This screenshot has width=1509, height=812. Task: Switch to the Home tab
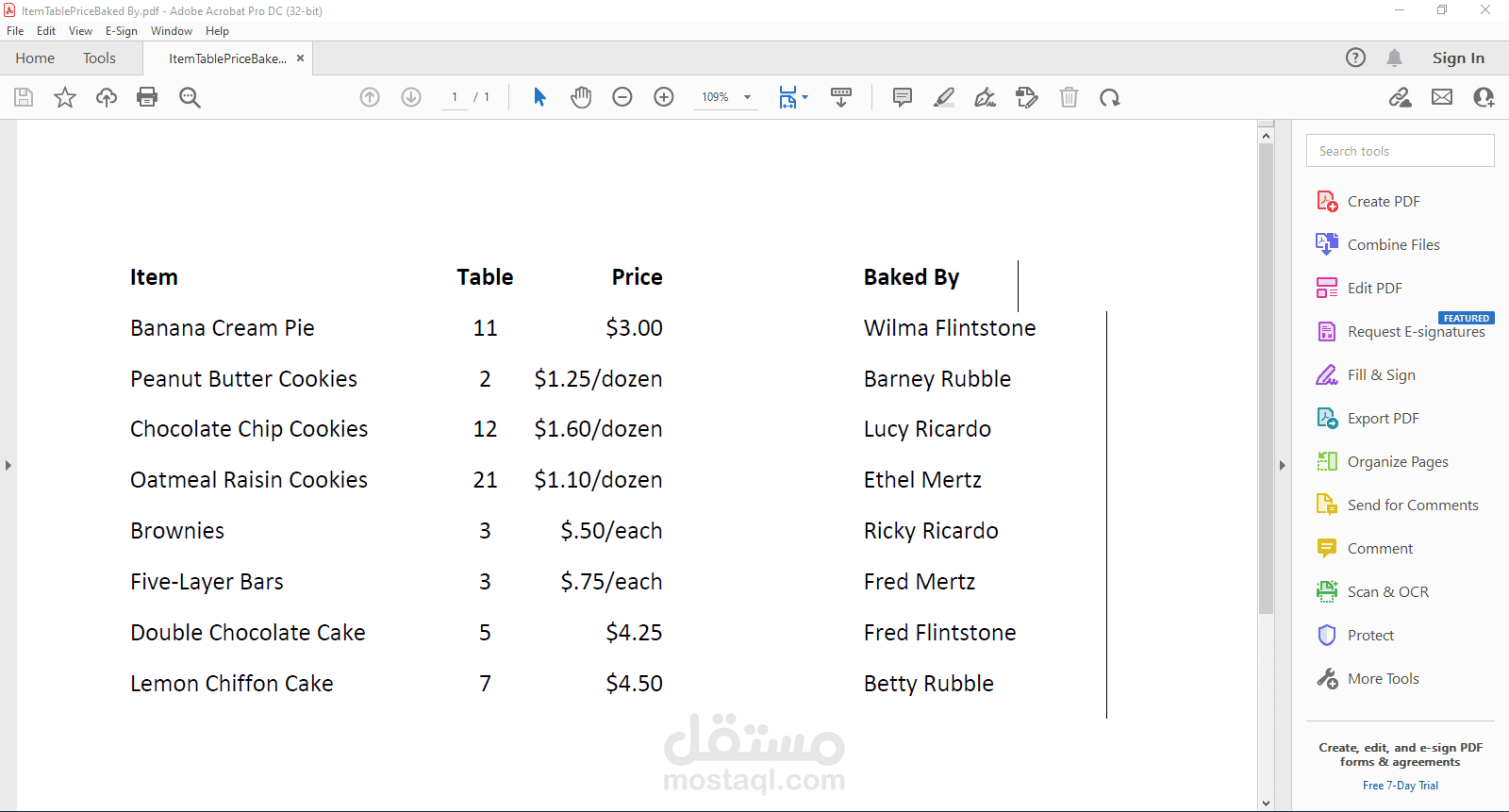35,58
